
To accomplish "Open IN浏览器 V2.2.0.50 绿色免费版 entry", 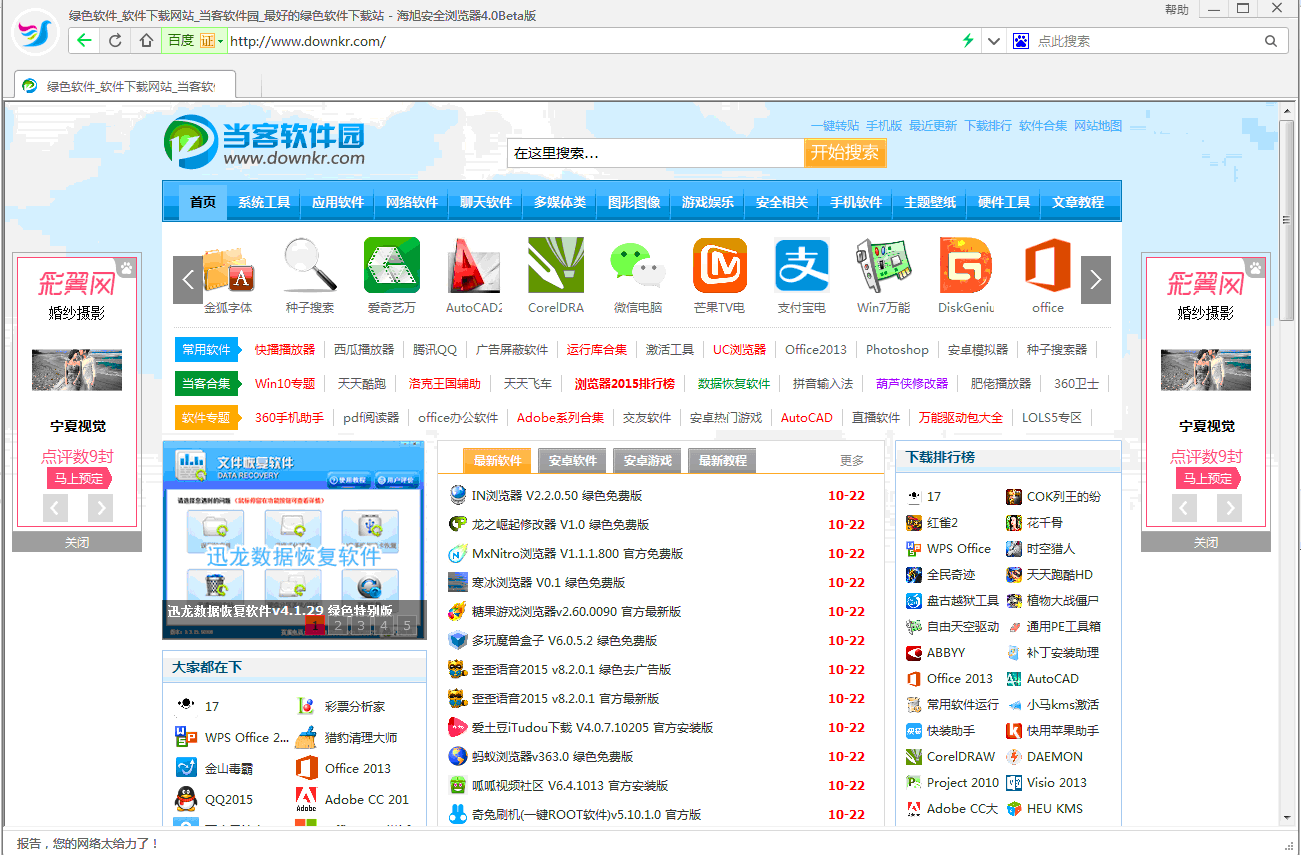I will pyautogui.click(x=557, y=496).
